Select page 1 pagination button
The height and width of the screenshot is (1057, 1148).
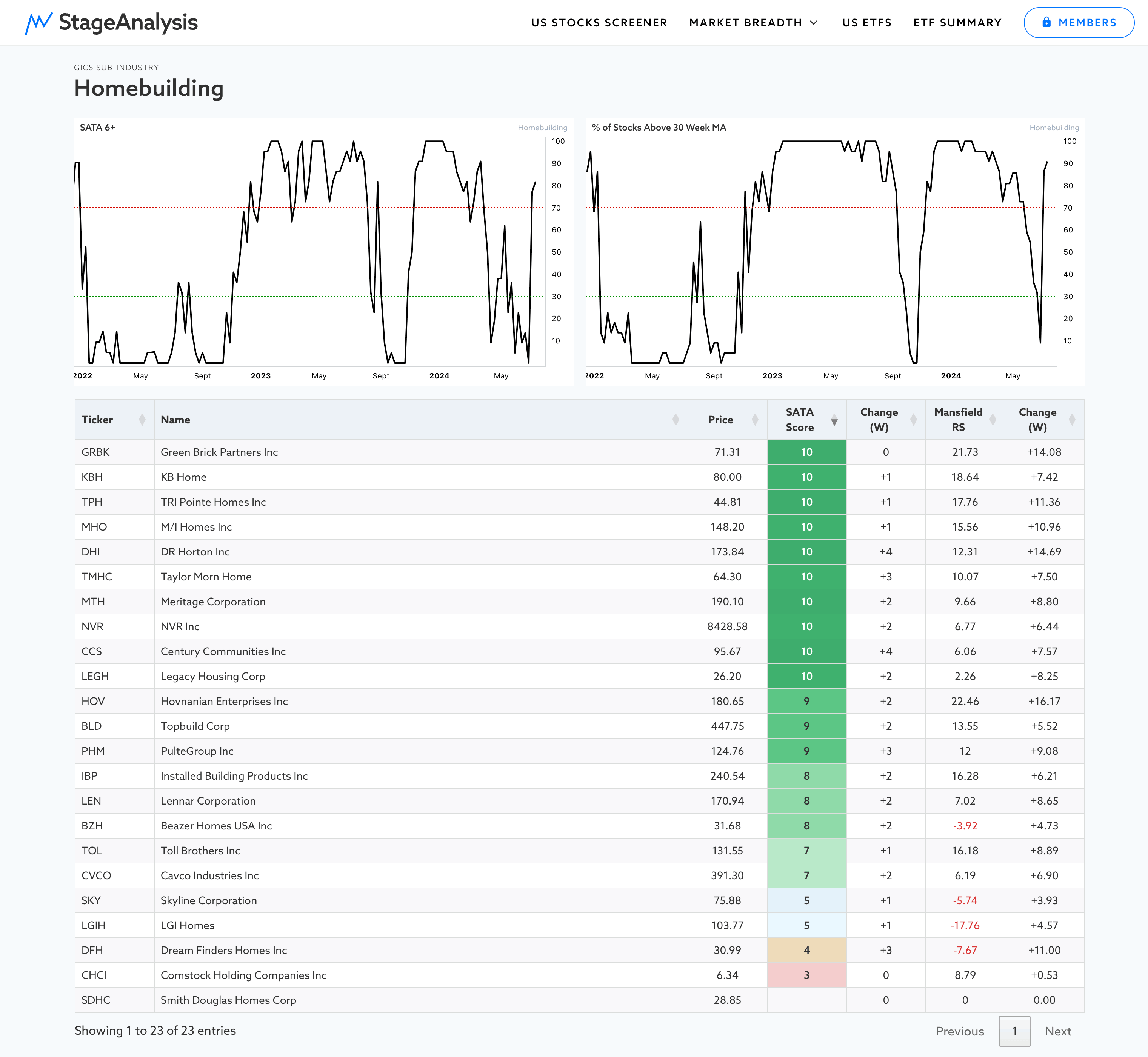click(1015, 1031)
